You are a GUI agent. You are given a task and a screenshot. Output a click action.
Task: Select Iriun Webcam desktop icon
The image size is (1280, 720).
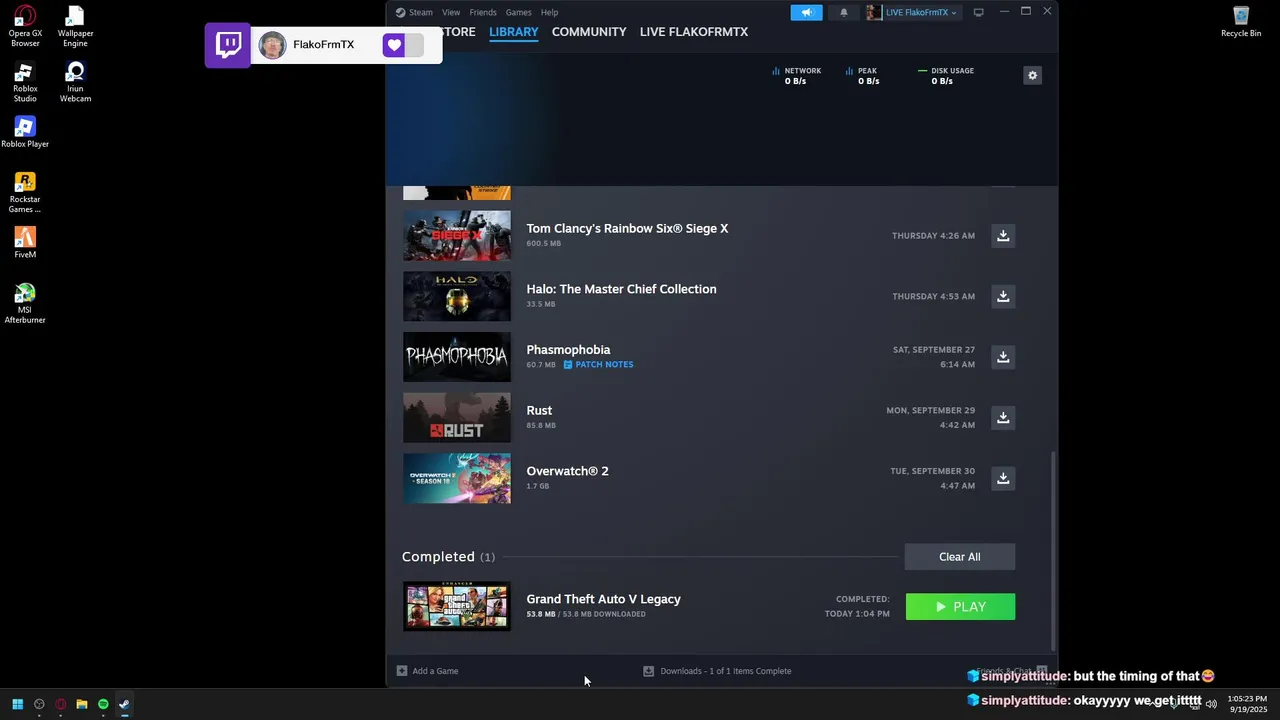75,82
